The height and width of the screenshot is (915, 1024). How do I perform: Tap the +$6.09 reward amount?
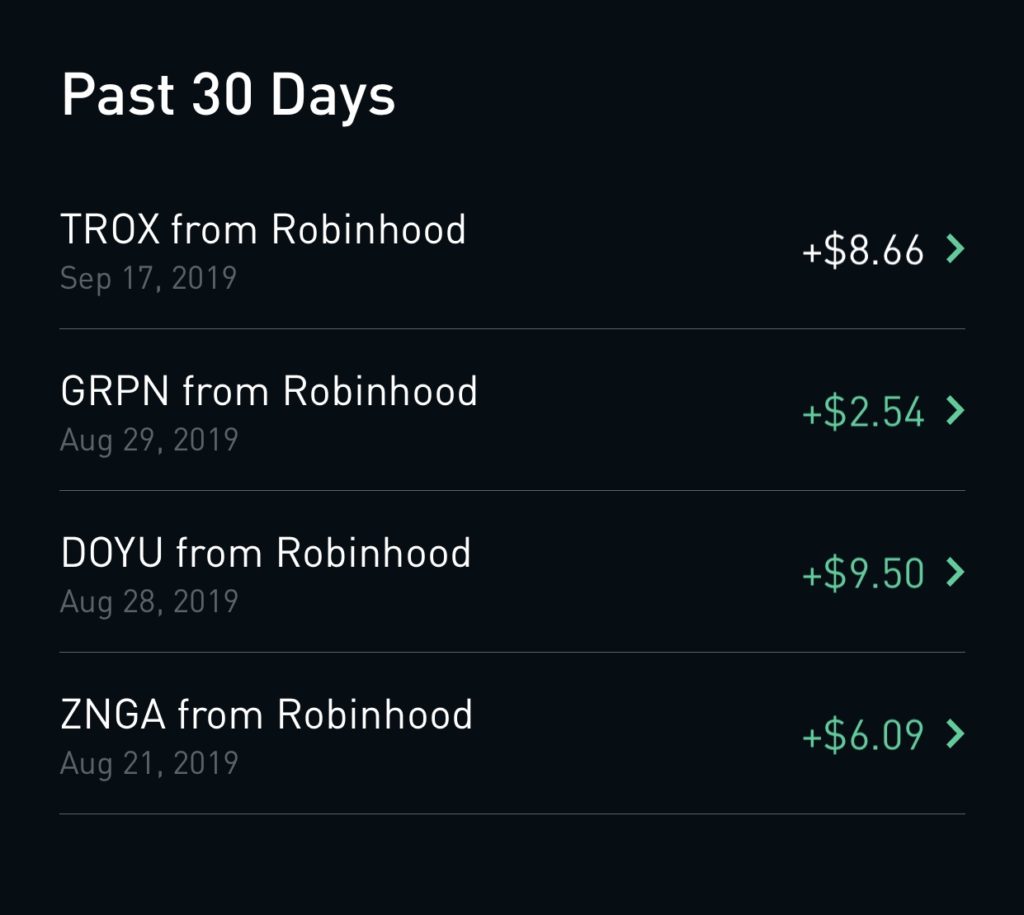[863, 735]
